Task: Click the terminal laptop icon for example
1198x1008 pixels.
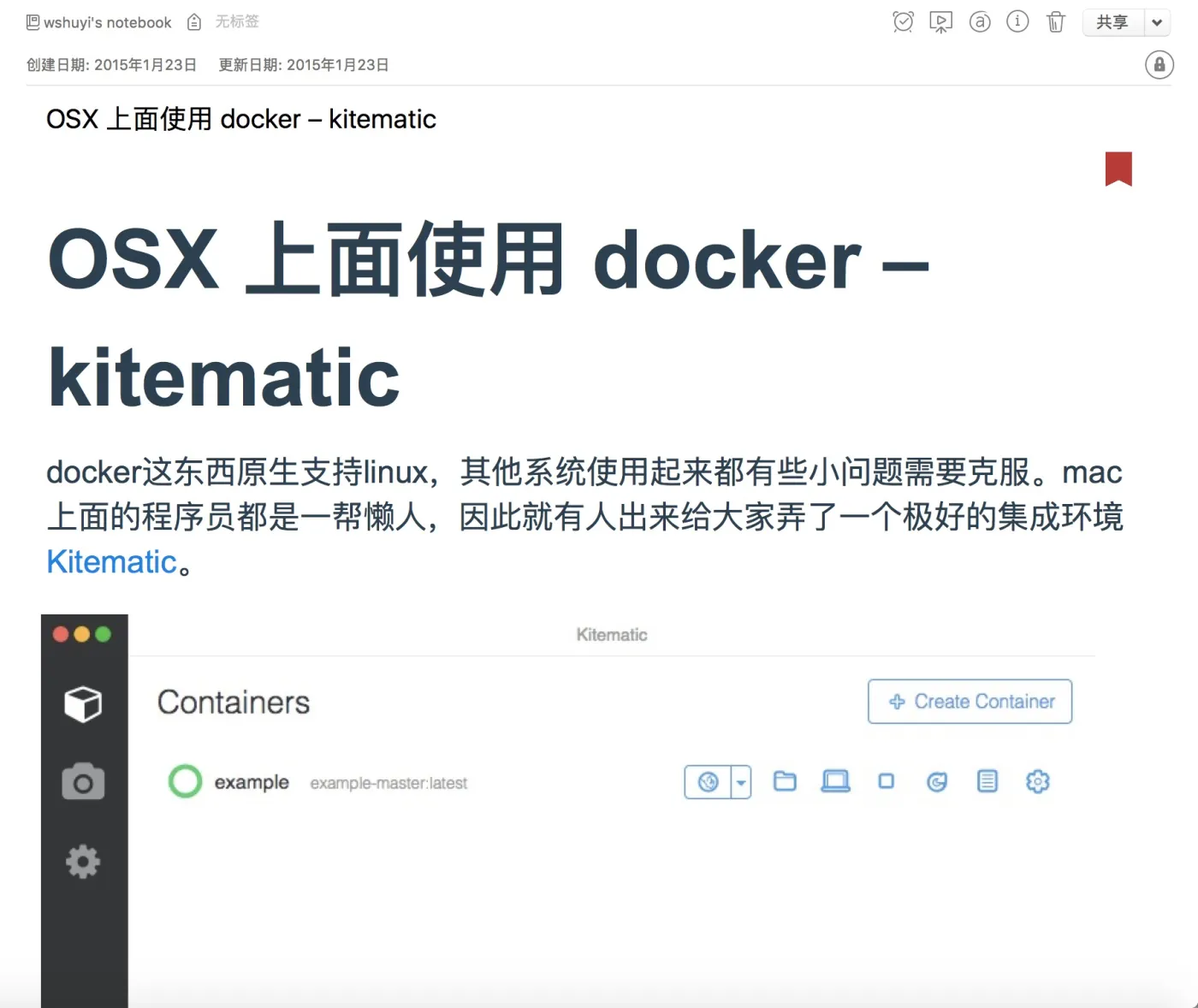Action: click(835, 781)
